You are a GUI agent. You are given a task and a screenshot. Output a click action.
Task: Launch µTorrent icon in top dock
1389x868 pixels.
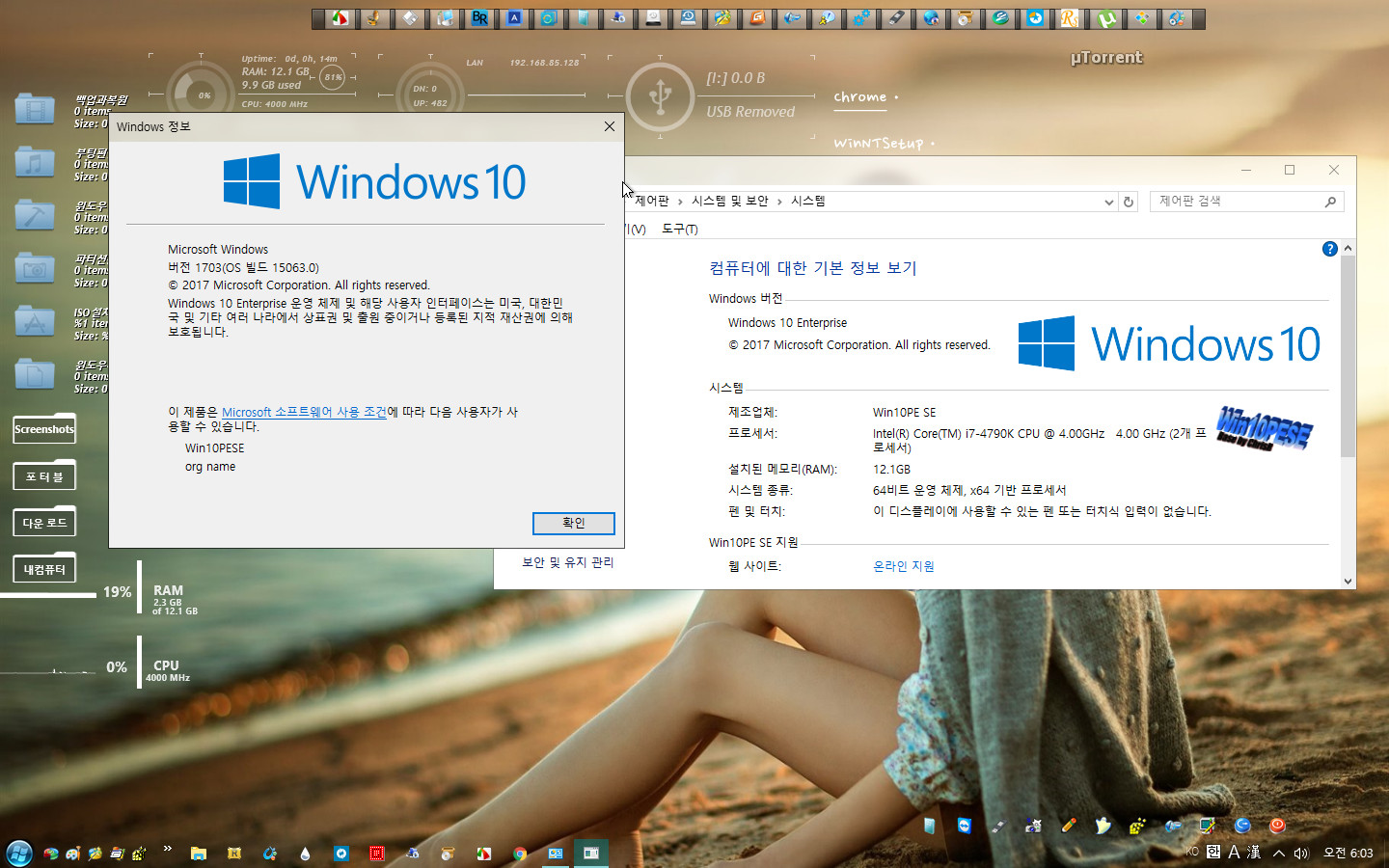tap(1107, 18)
